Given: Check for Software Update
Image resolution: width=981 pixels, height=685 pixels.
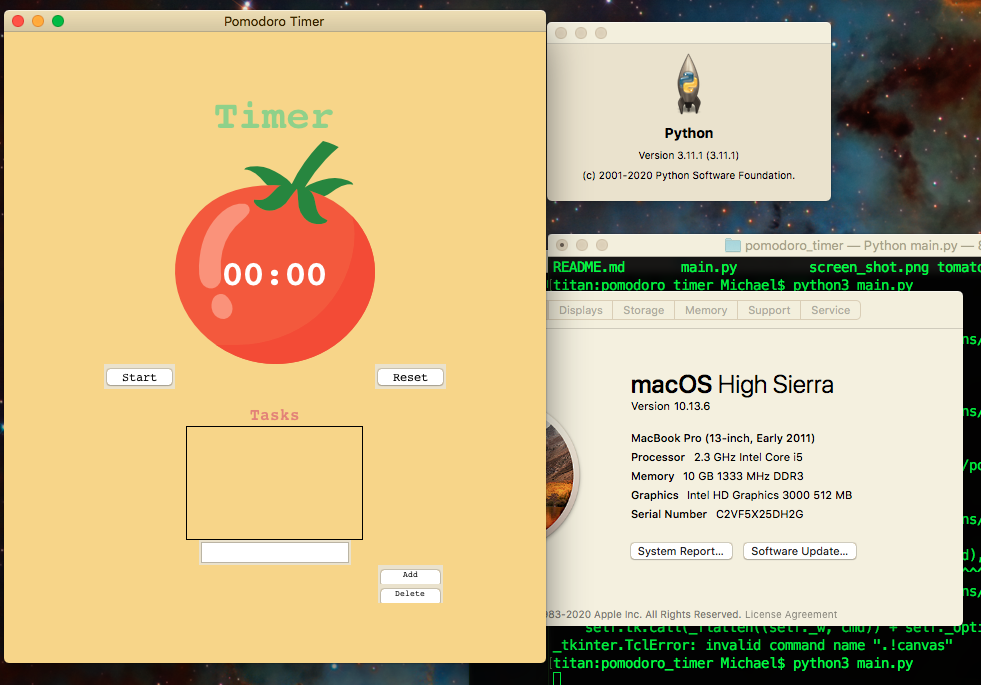Looking at the screenshot, I should coord(799,551).
